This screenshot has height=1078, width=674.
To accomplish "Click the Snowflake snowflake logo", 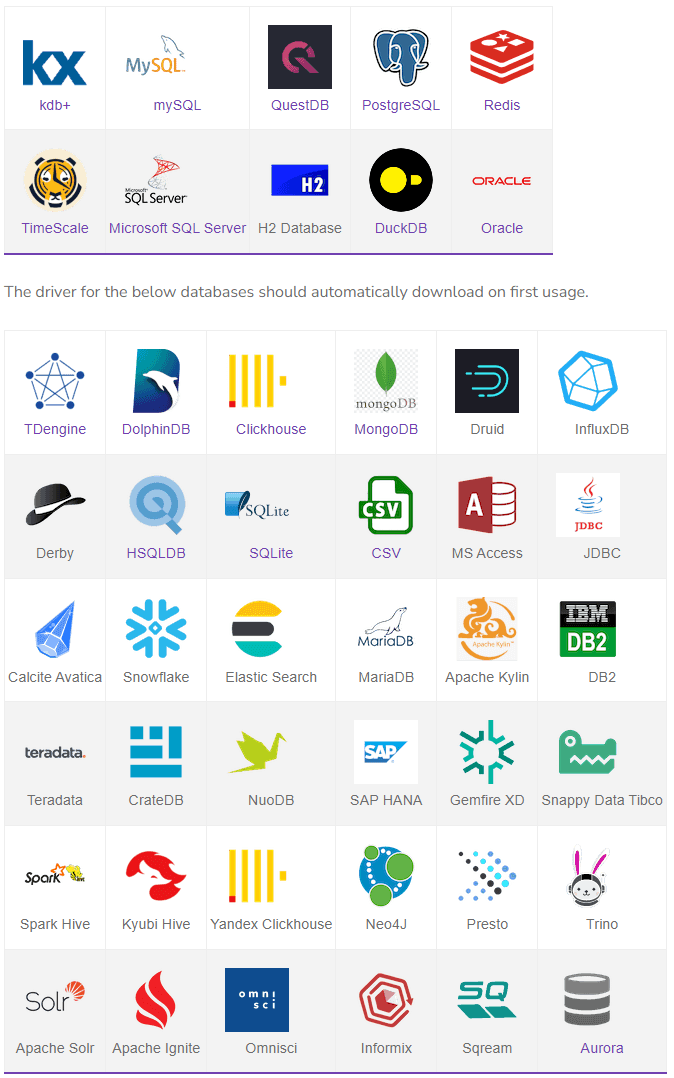I will tap(156, 628).
